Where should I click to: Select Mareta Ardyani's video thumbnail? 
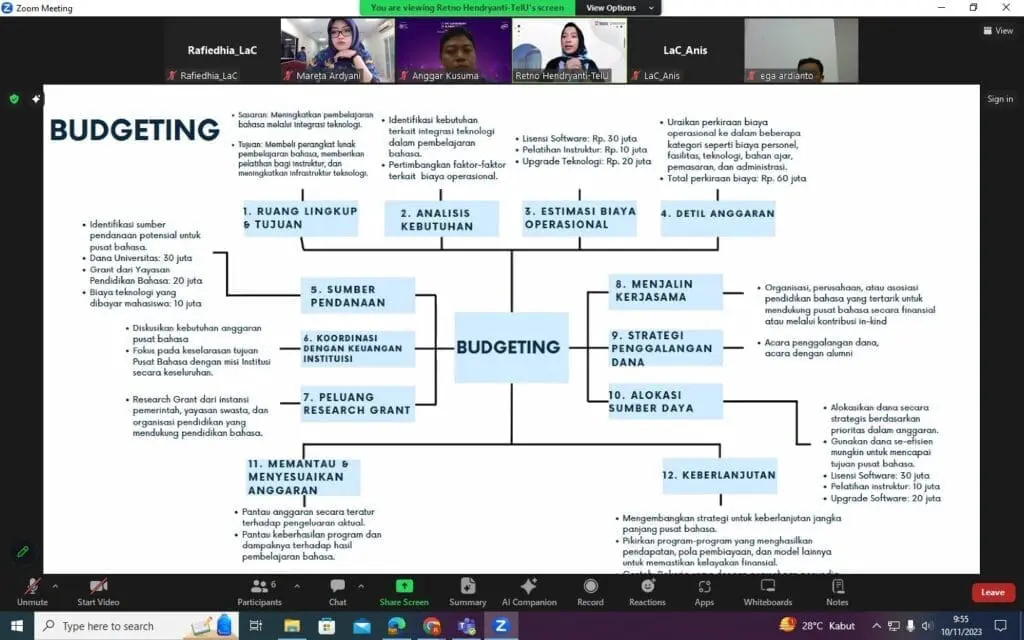(x=330, y=50)
